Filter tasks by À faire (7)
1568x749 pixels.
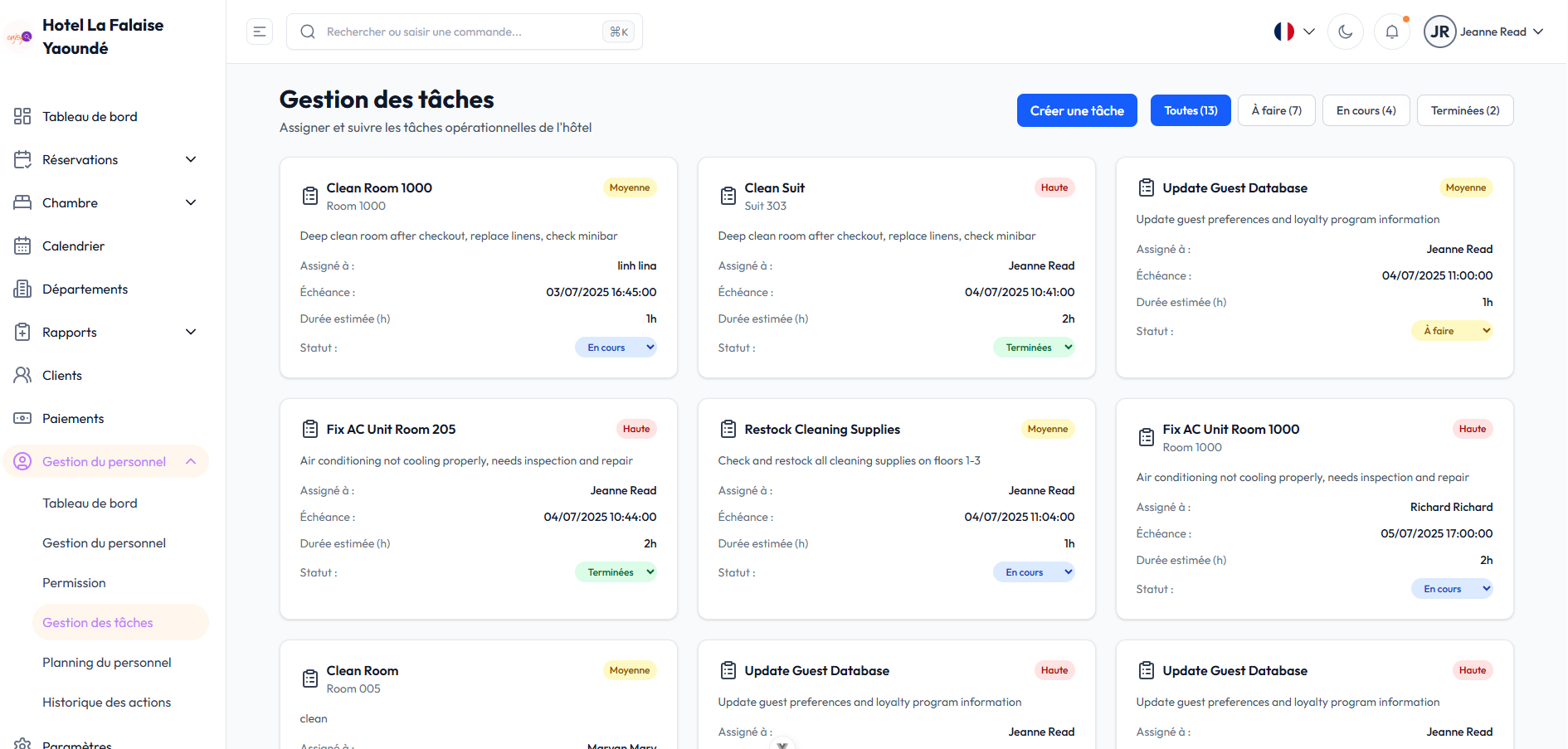(x=1276, y=110)
